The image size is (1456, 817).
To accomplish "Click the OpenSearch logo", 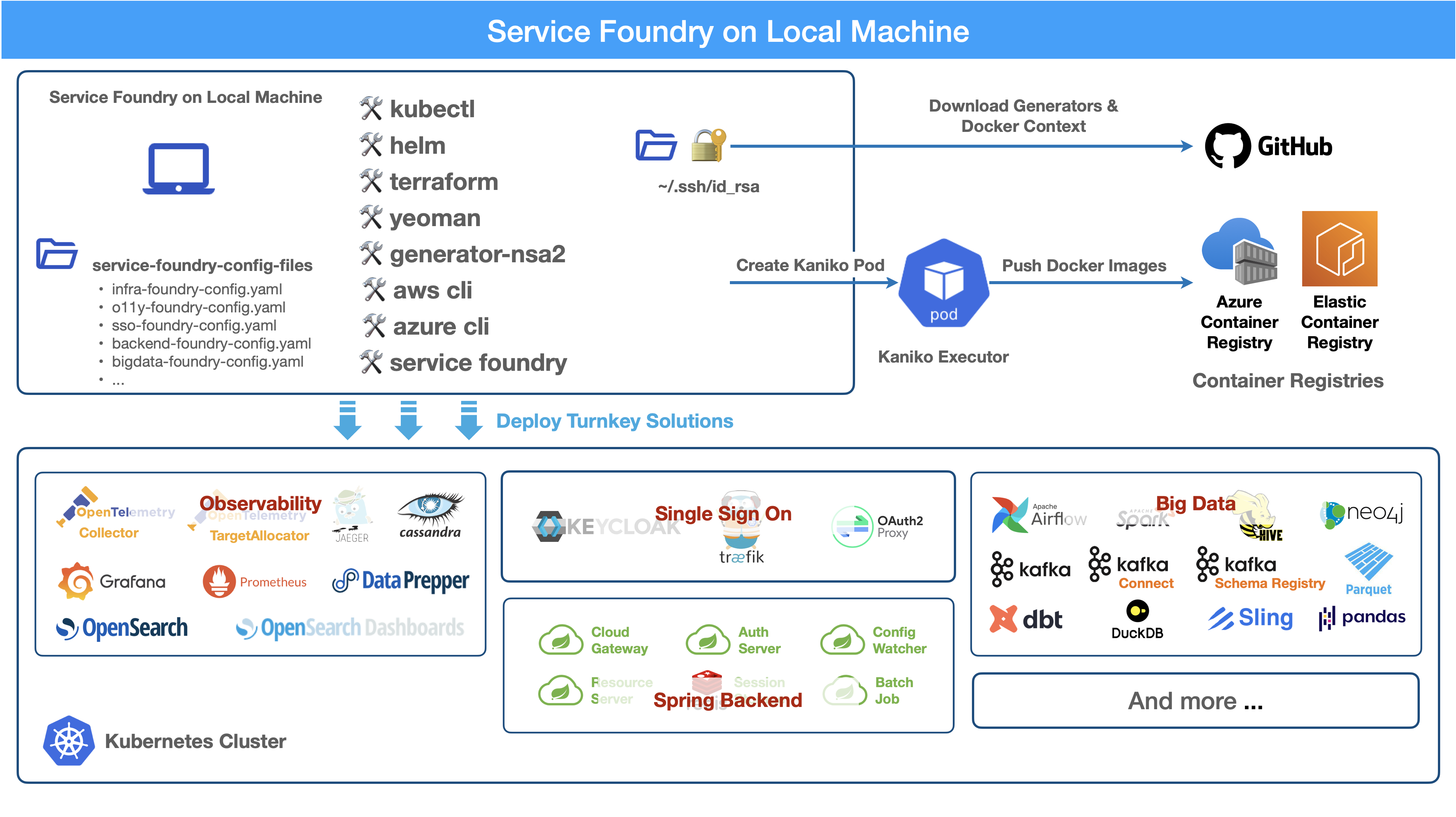I will [122, 628].
